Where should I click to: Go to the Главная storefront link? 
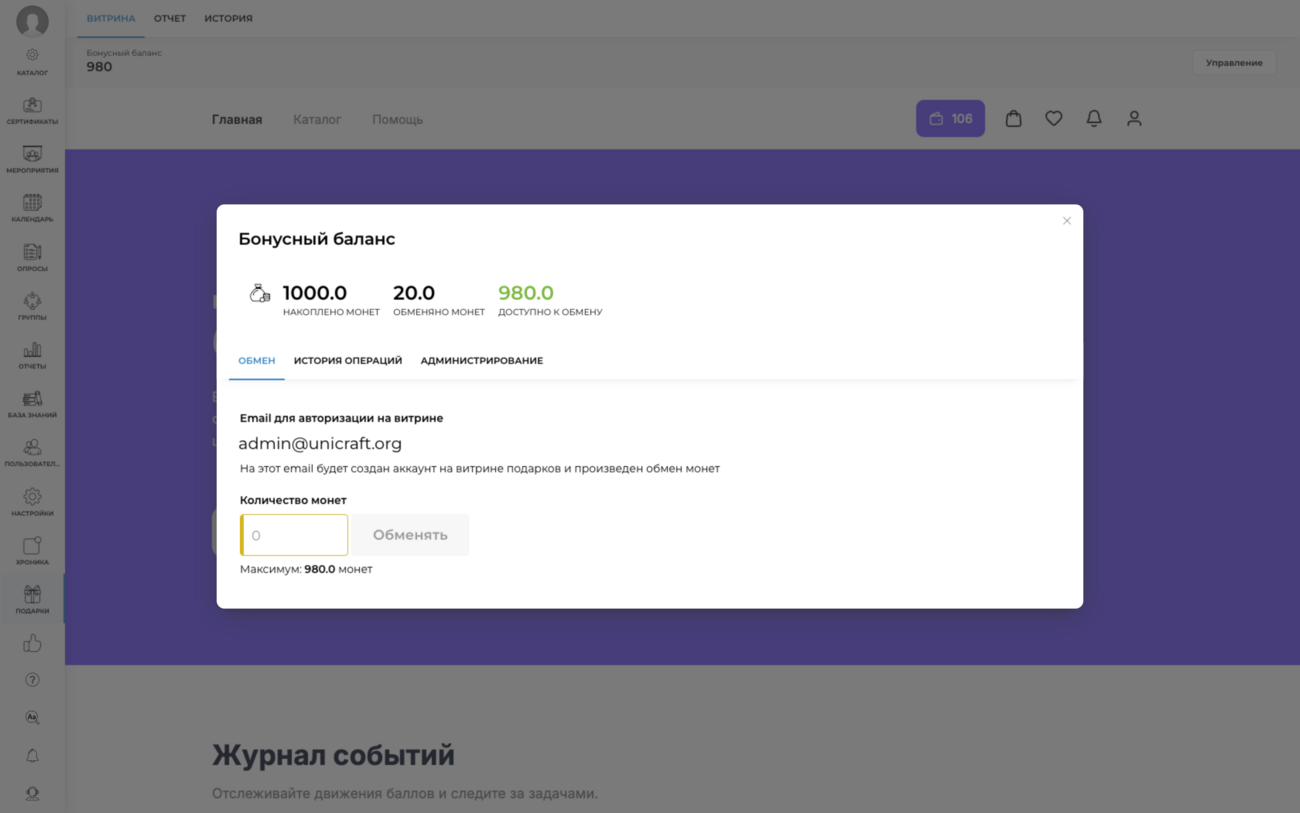click(237, 119)
